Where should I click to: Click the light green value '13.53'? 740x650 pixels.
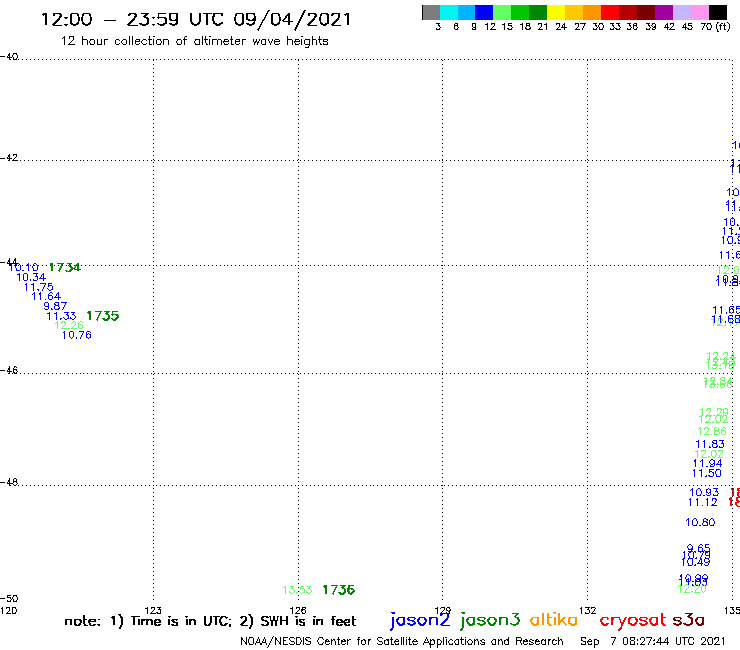(x=297, y=590)
